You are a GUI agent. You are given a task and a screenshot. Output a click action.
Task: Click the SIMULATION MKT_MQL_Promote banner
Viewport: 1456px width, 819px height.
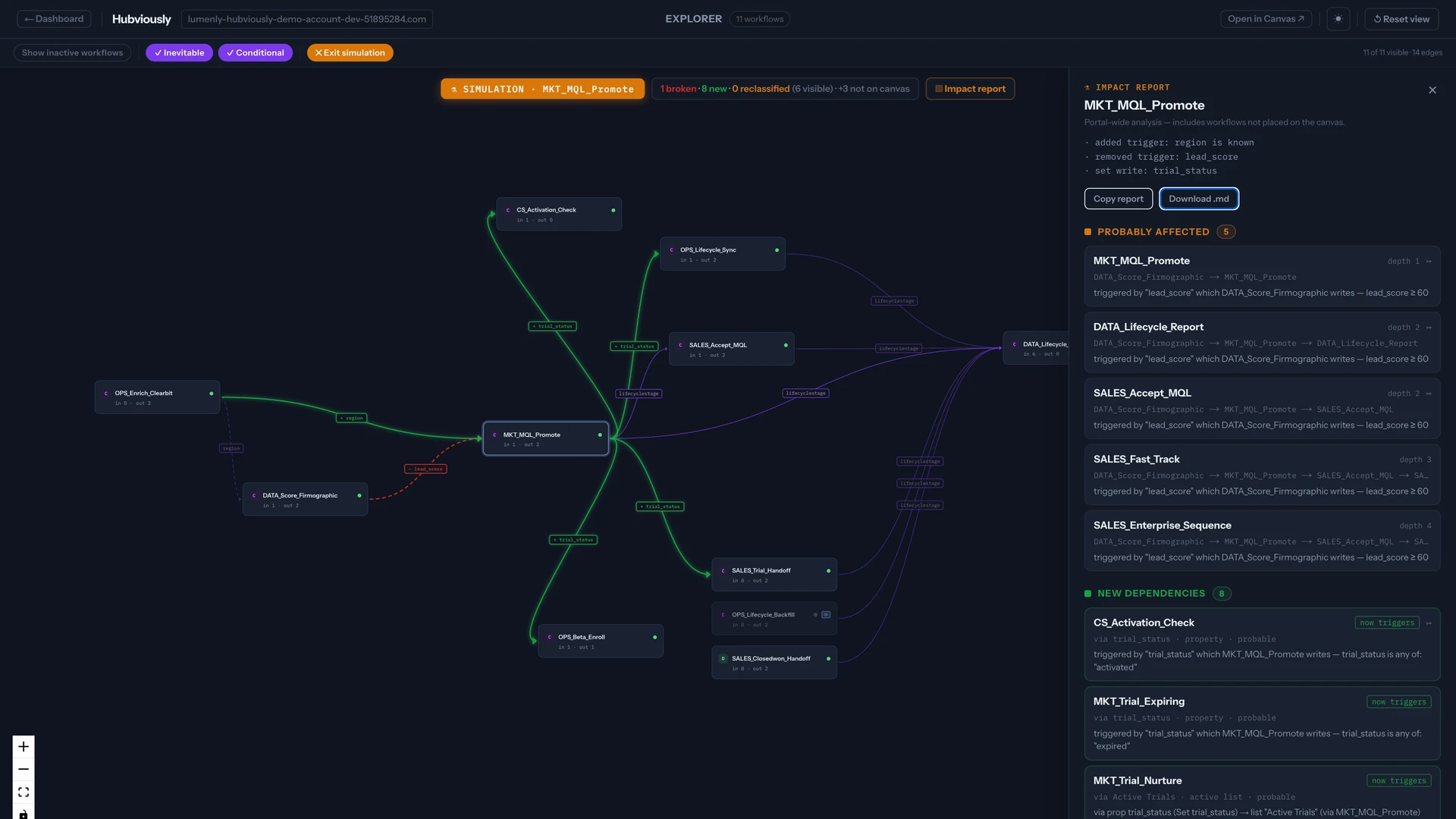542,89
